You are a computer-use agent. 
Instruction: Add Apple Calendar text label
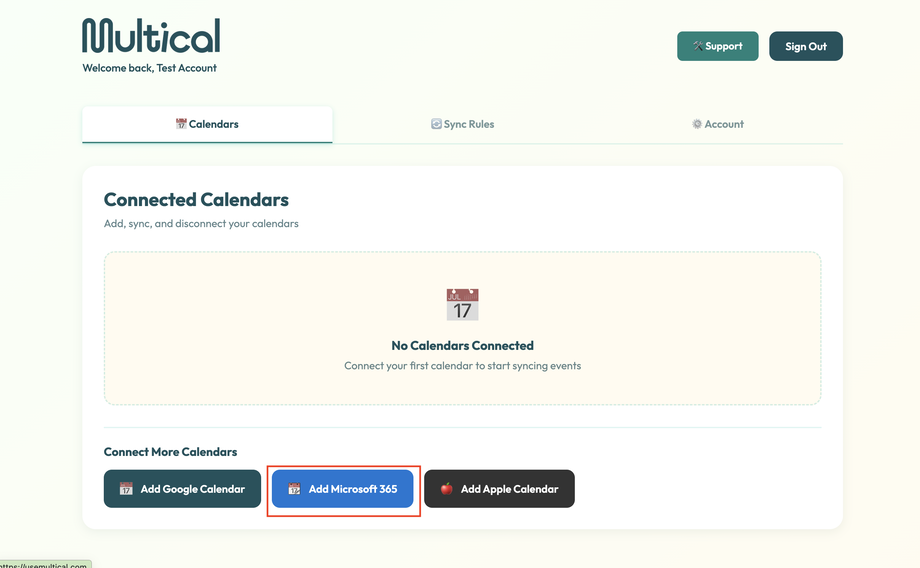[x=509, y=489]
